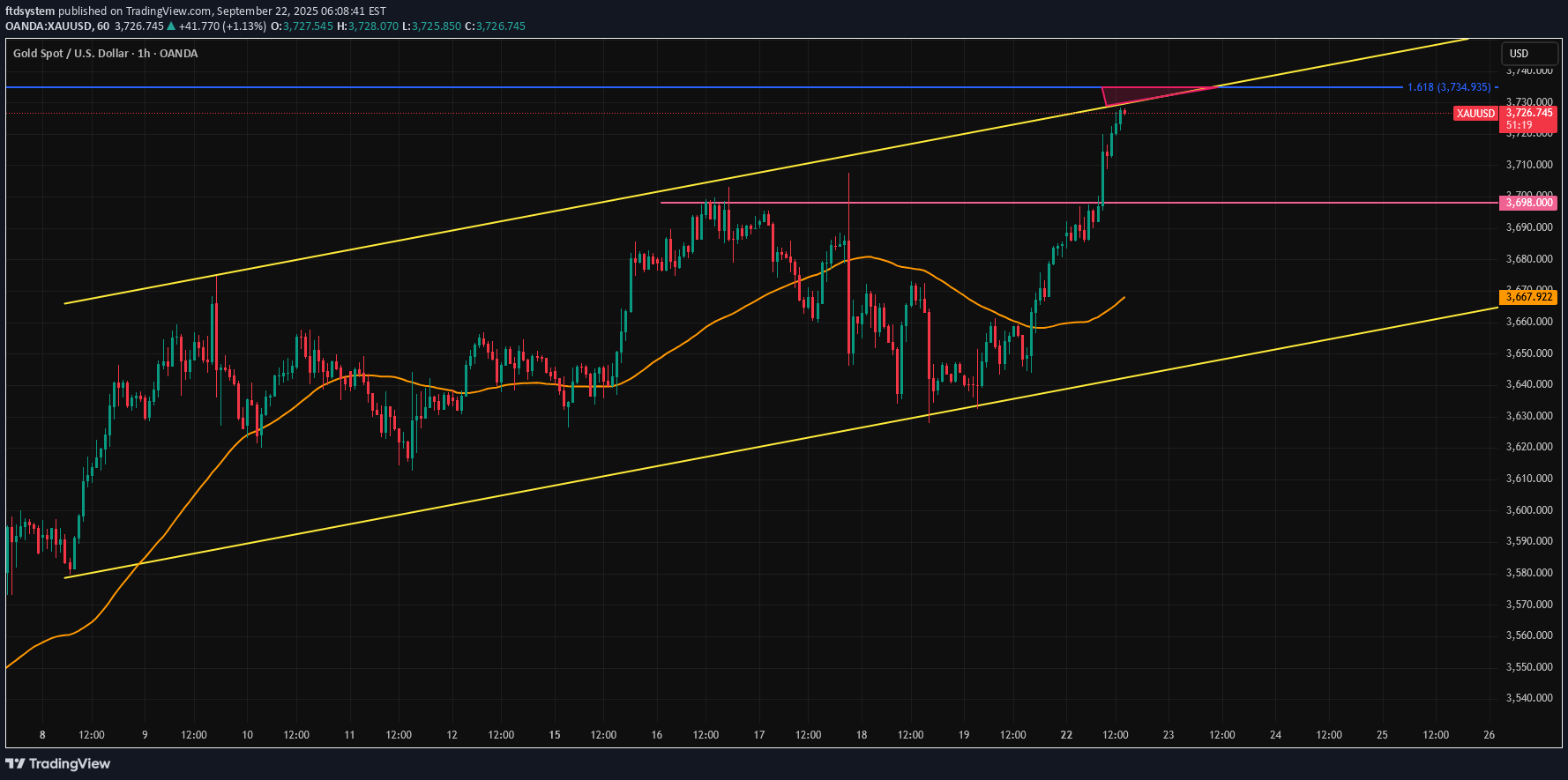Click date 26 on the time axis
The image size is (1568, 780).
pos(1489,735)
